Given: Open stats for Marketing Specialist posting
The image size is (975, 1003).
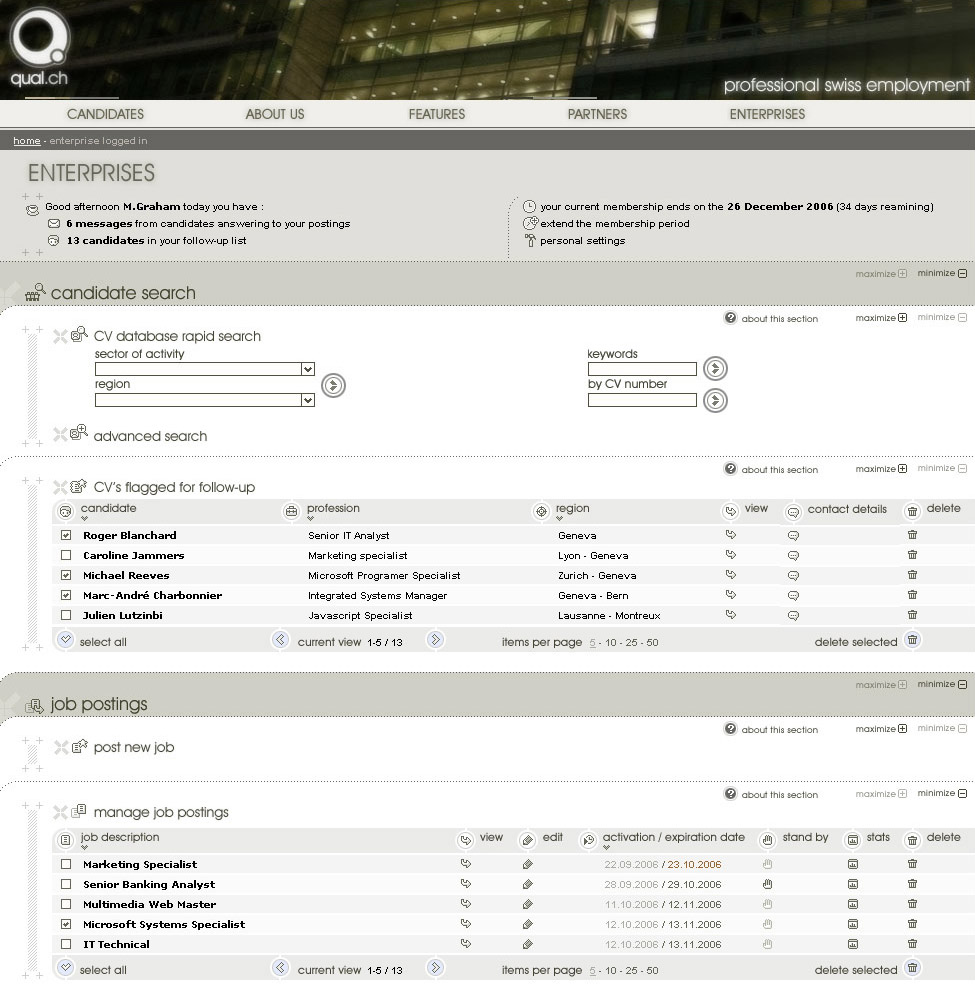Looking at the screenshot, I should [853, 864].
